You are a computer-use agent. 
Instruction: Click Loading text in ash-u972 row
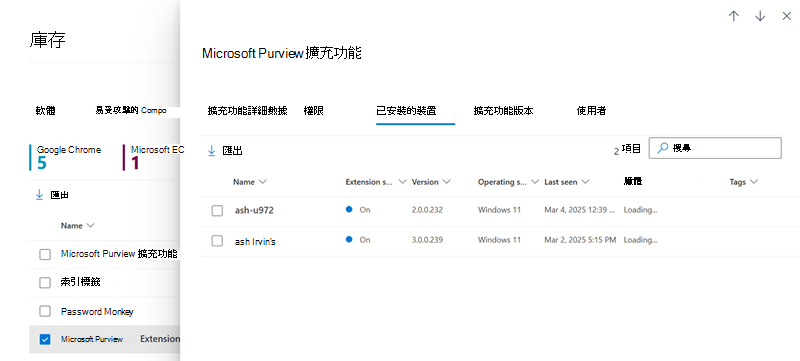tap(640, 210)
